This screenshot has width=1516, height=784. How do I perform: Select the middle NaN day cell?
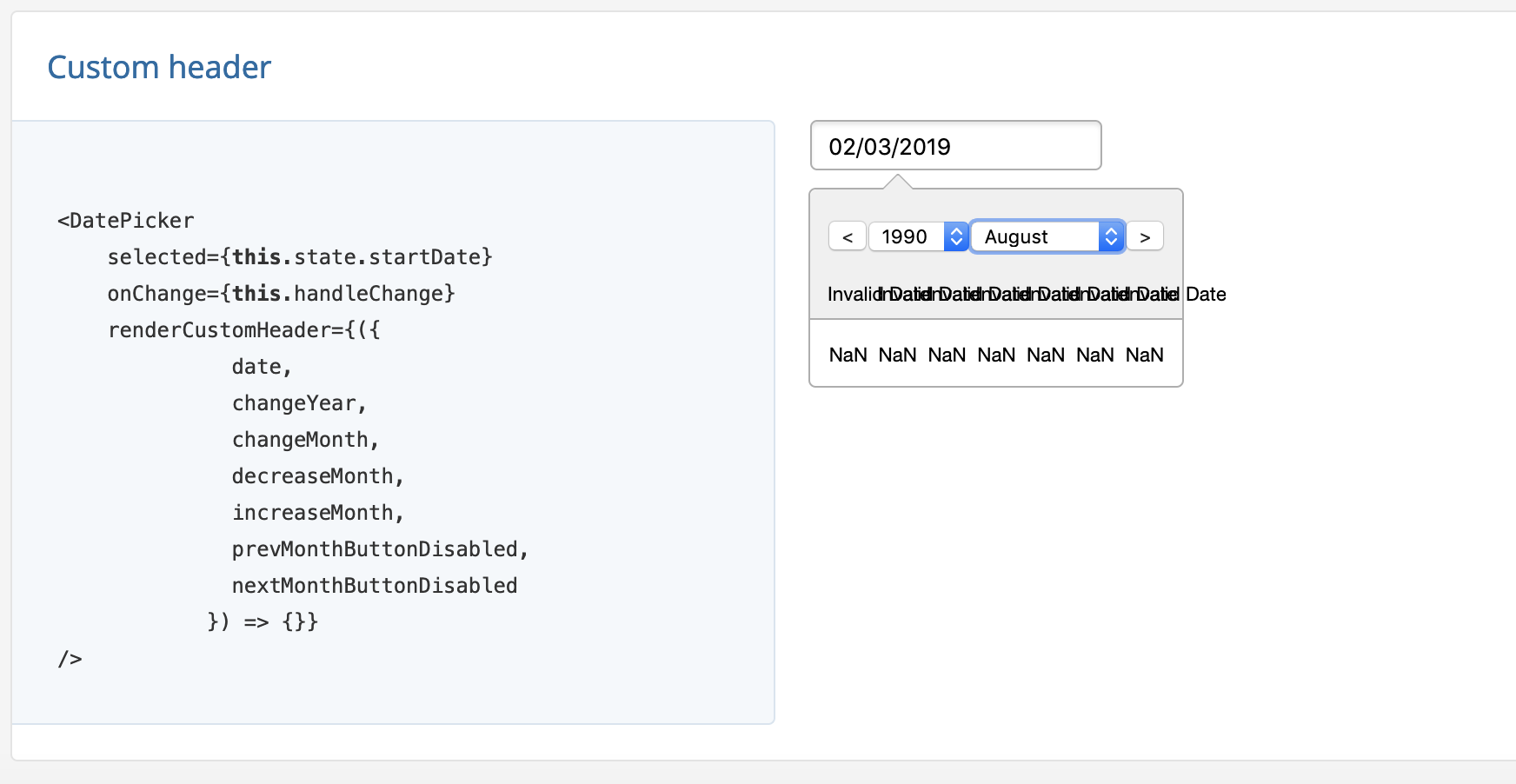pyautogui.click(x=996, y=355)
